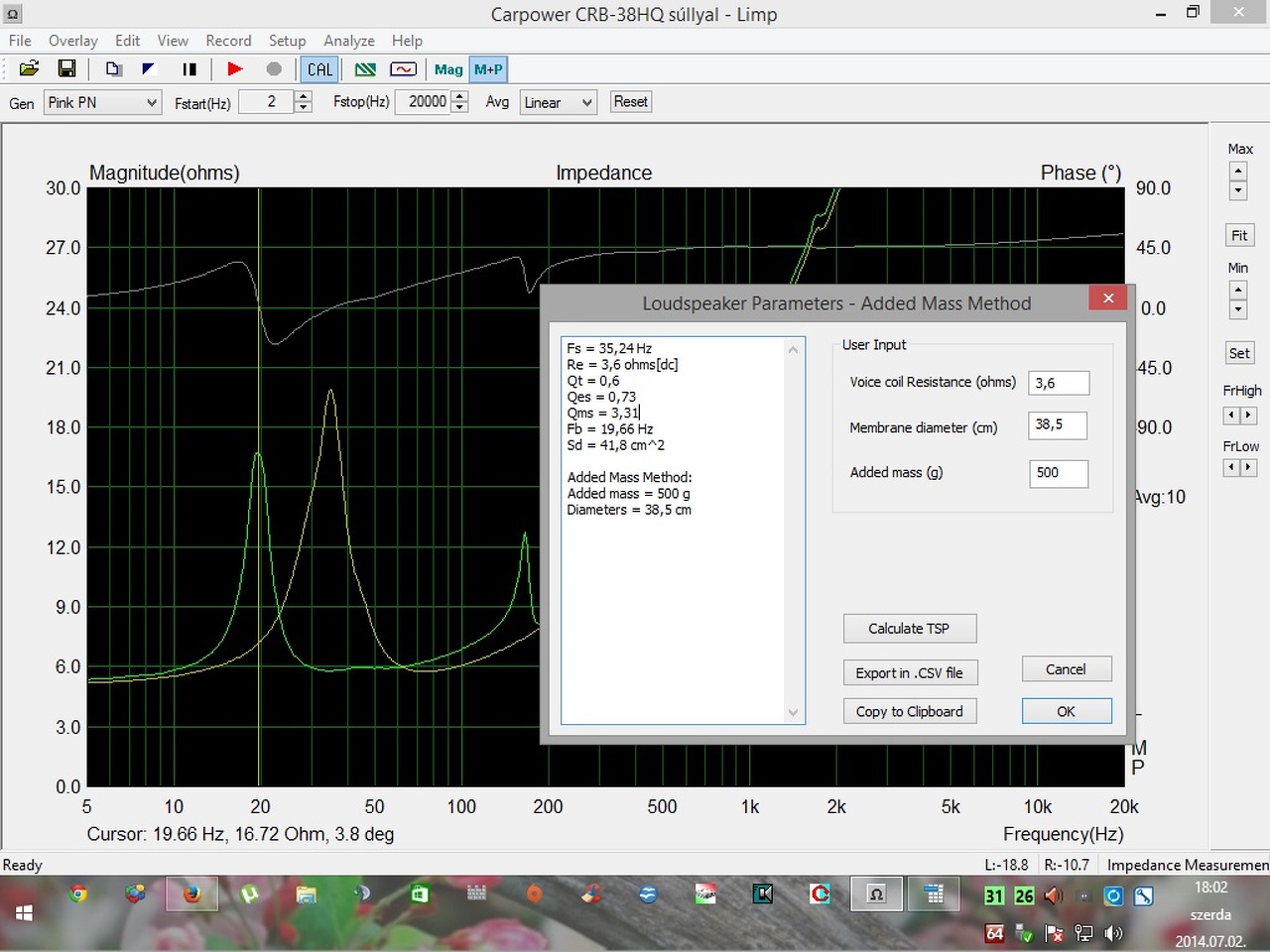Click OK in Loudspeaker Parameters dialog
1270x952 pixels.
[1067, 712]
